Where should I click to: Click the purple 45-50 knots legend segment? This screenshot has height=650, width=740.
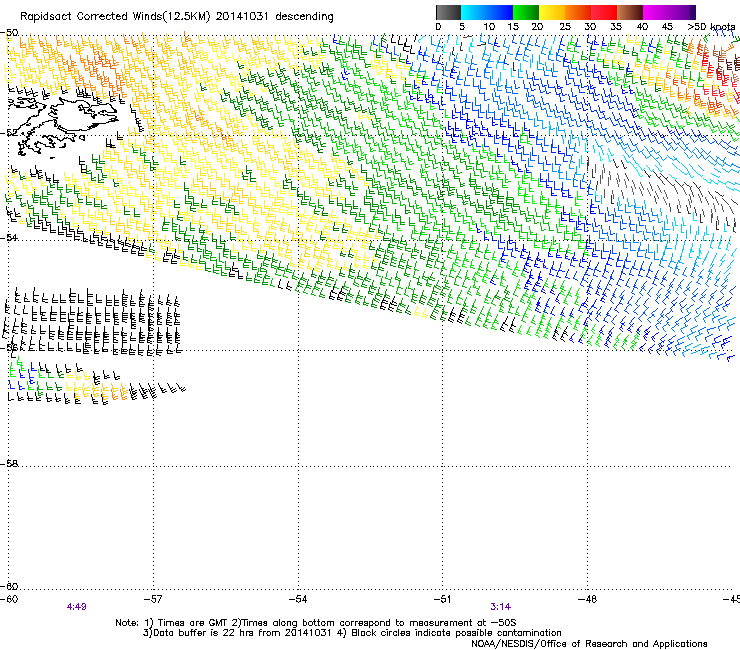(x=682, y=12)
